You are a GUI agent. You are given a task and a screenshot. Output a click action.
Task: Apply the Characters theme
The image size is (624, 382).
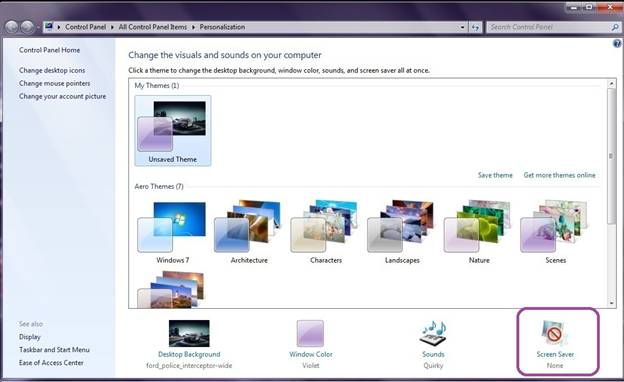(326, 232)
